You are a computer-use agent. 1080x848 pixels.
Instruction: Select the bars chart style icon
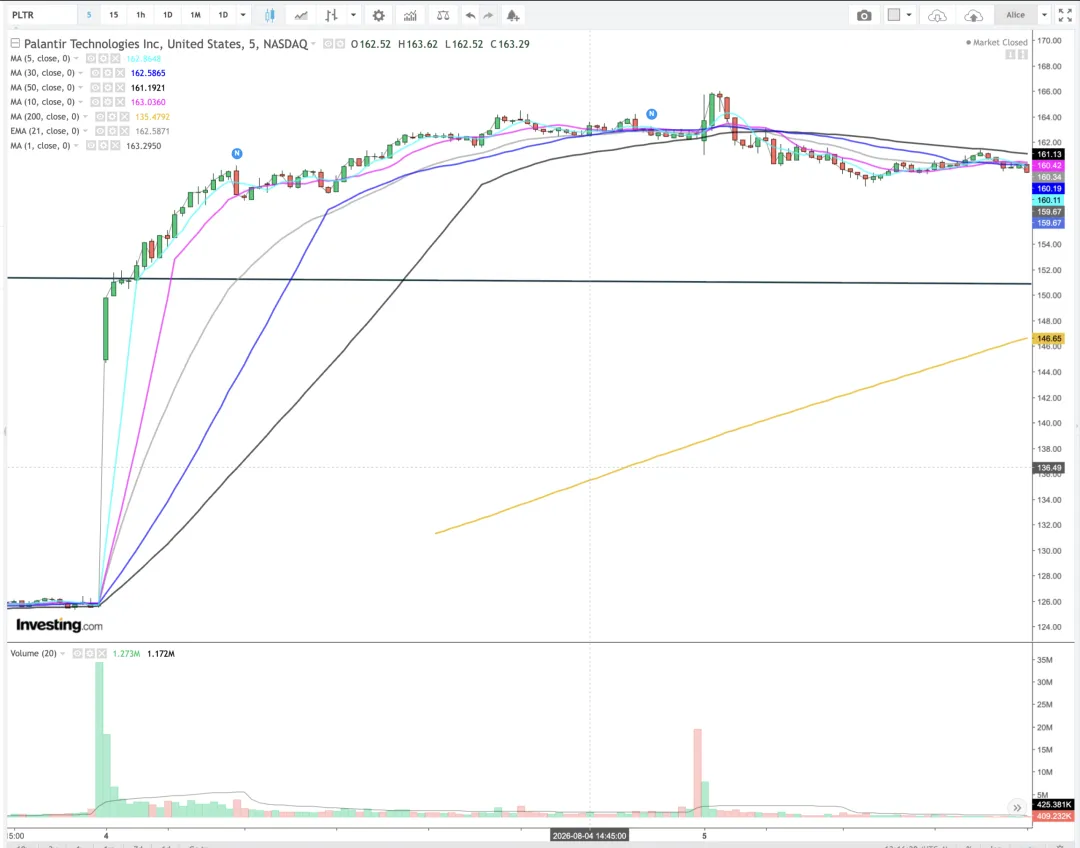point(331,15)
